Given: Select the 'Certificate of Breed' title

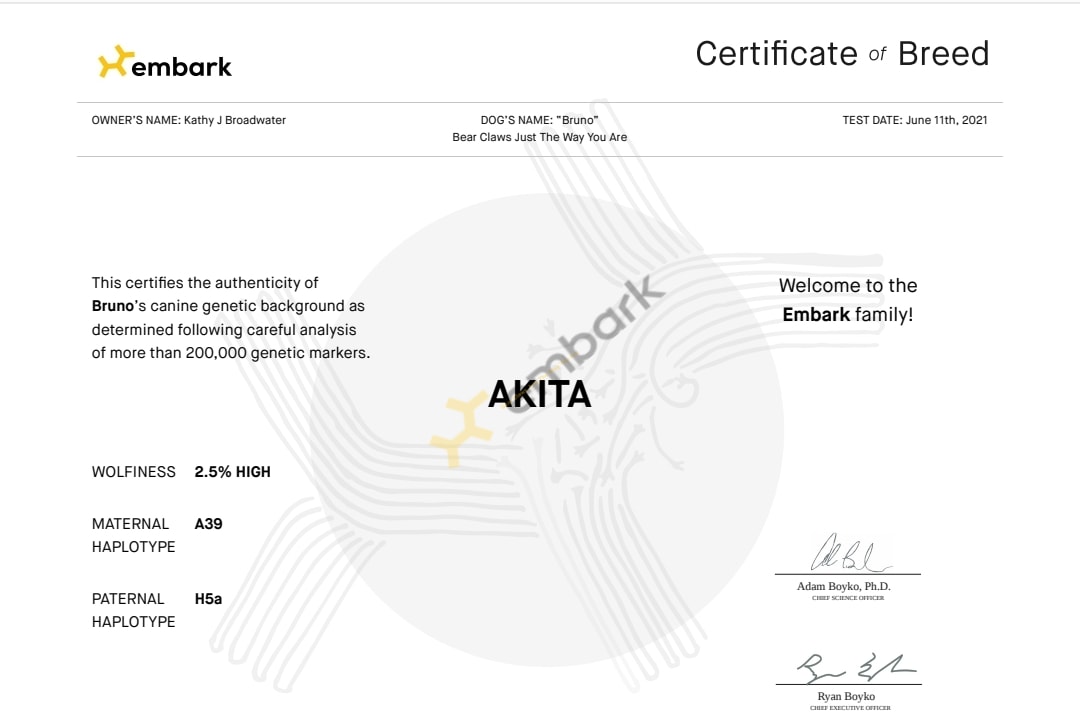Looking at the screenshot, I should point(842,54).
